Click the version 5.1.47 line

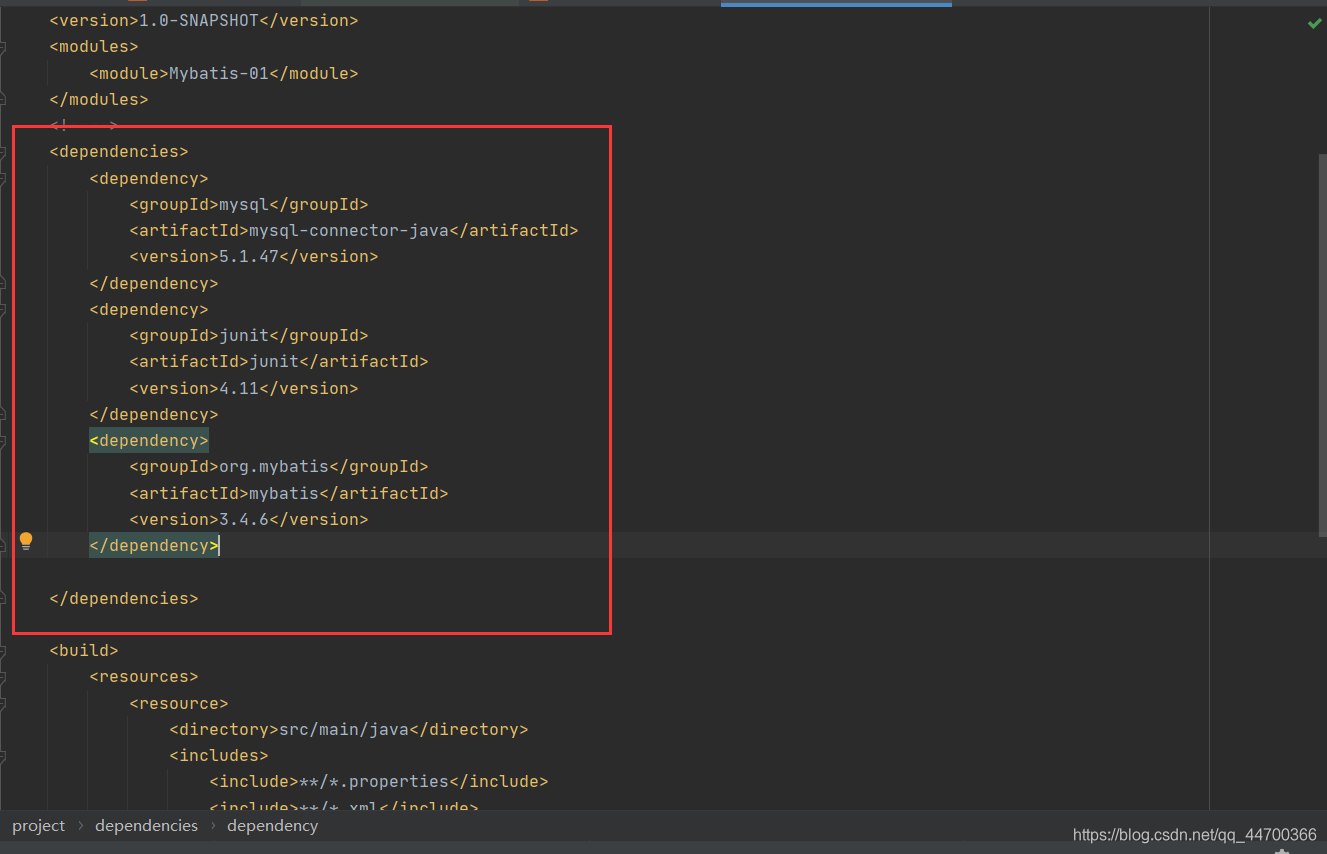pos(254,256)
